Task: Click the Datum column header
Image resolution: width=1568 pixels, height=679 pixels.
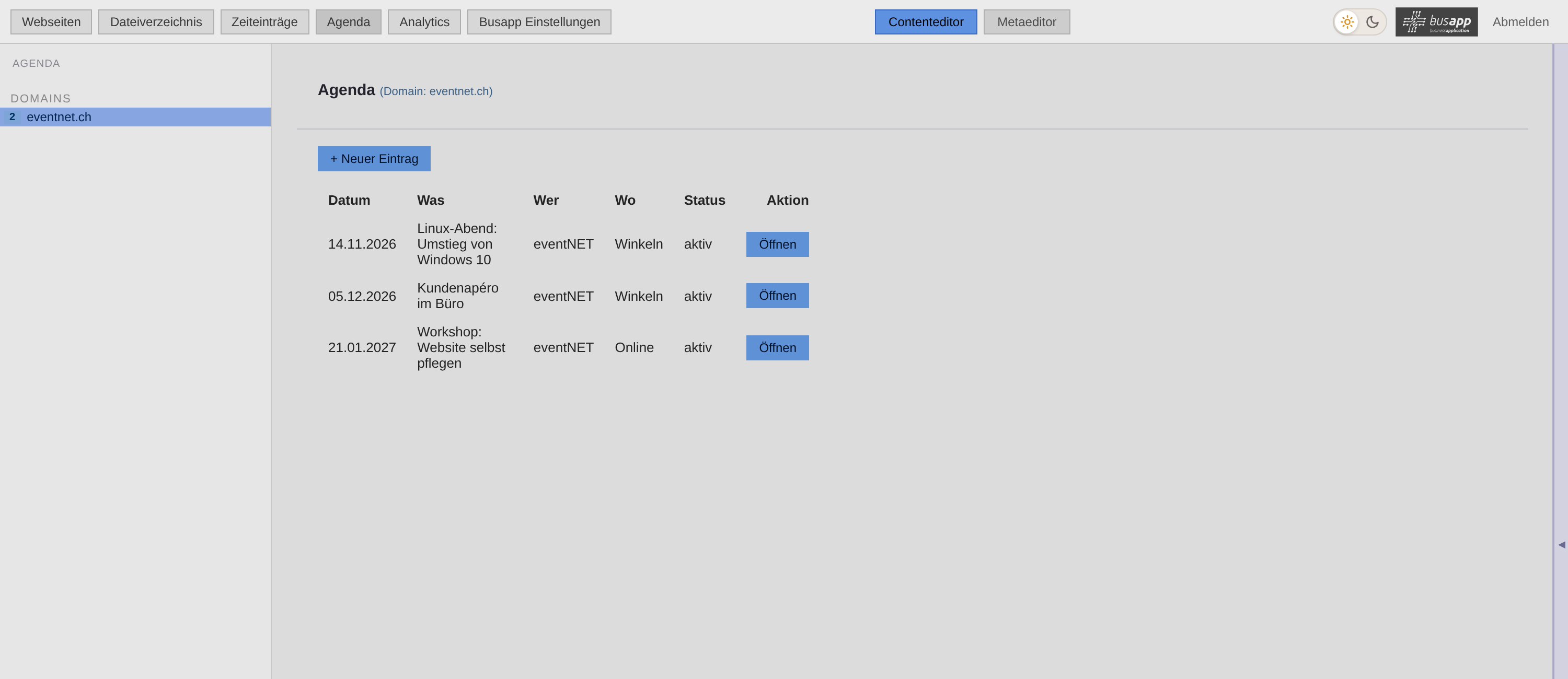Action: pyautogui.click(x=349, y=200)
